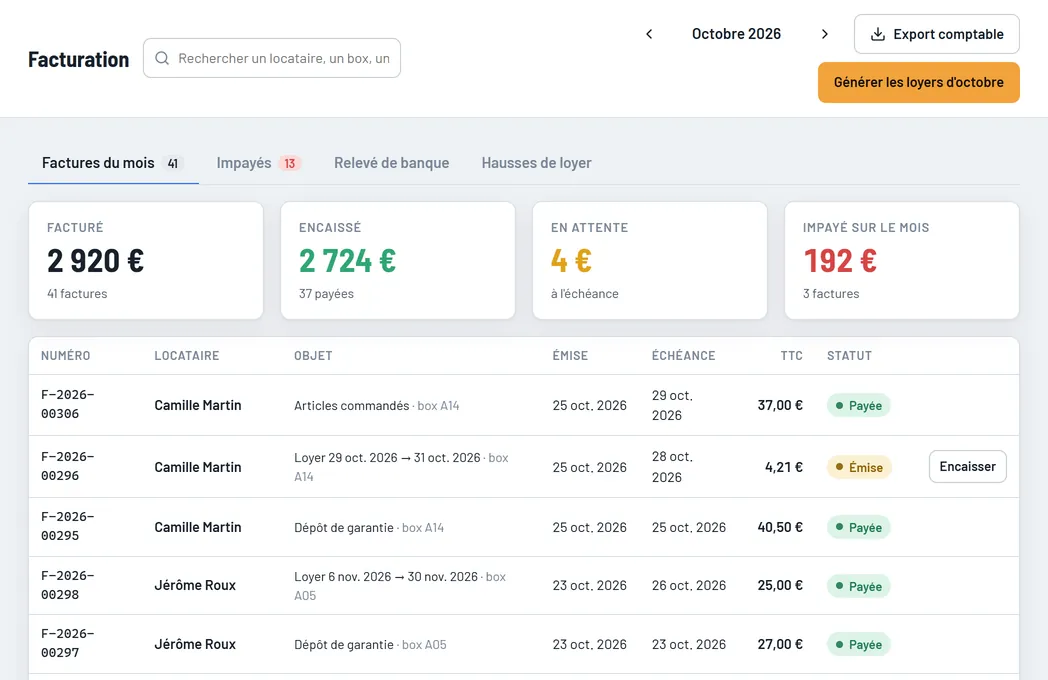
Task: Click the magnifier icon in search box
Action: (x=162, y=58)
